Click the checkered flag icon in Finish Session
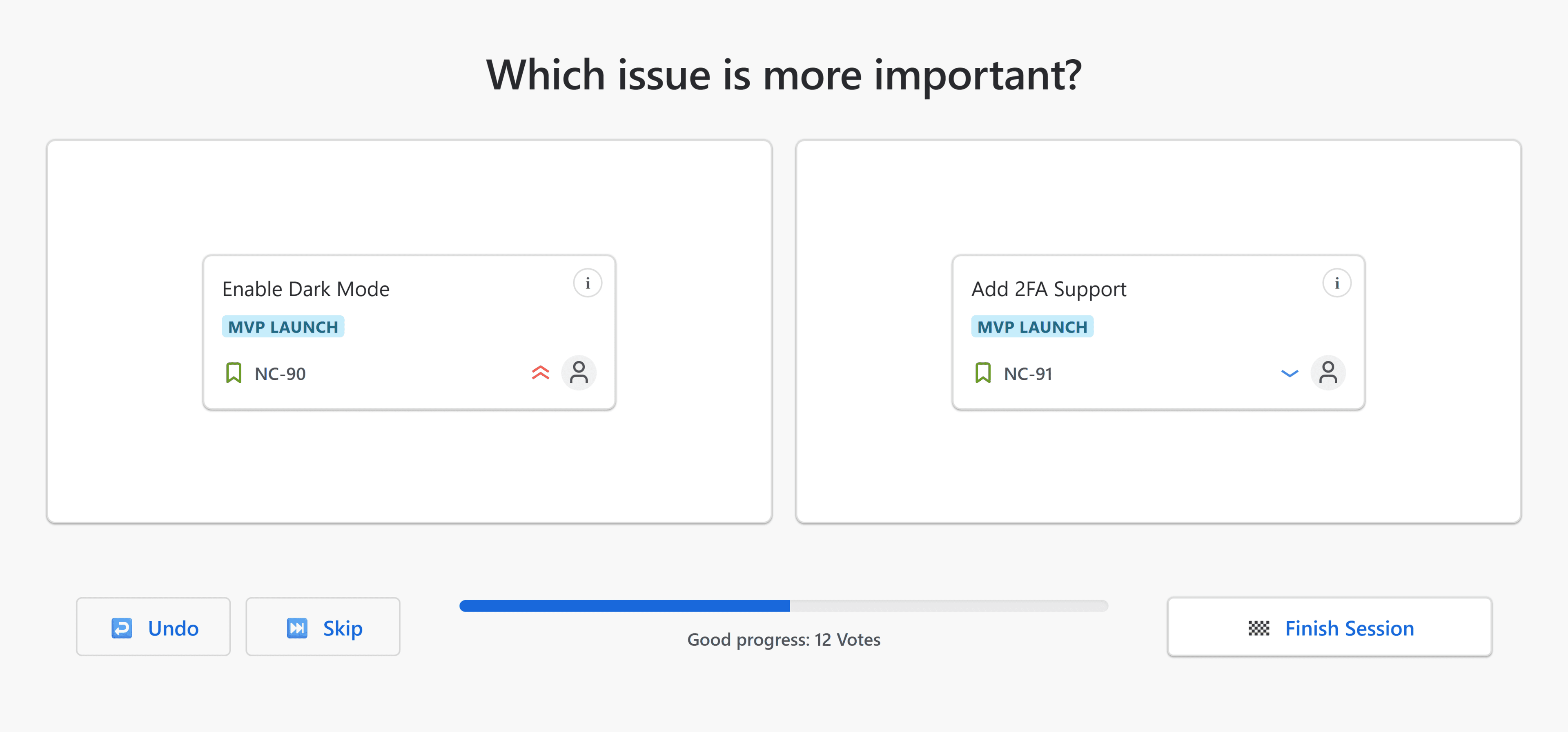Viewport: 1568px width, 732px height. 1259,628
